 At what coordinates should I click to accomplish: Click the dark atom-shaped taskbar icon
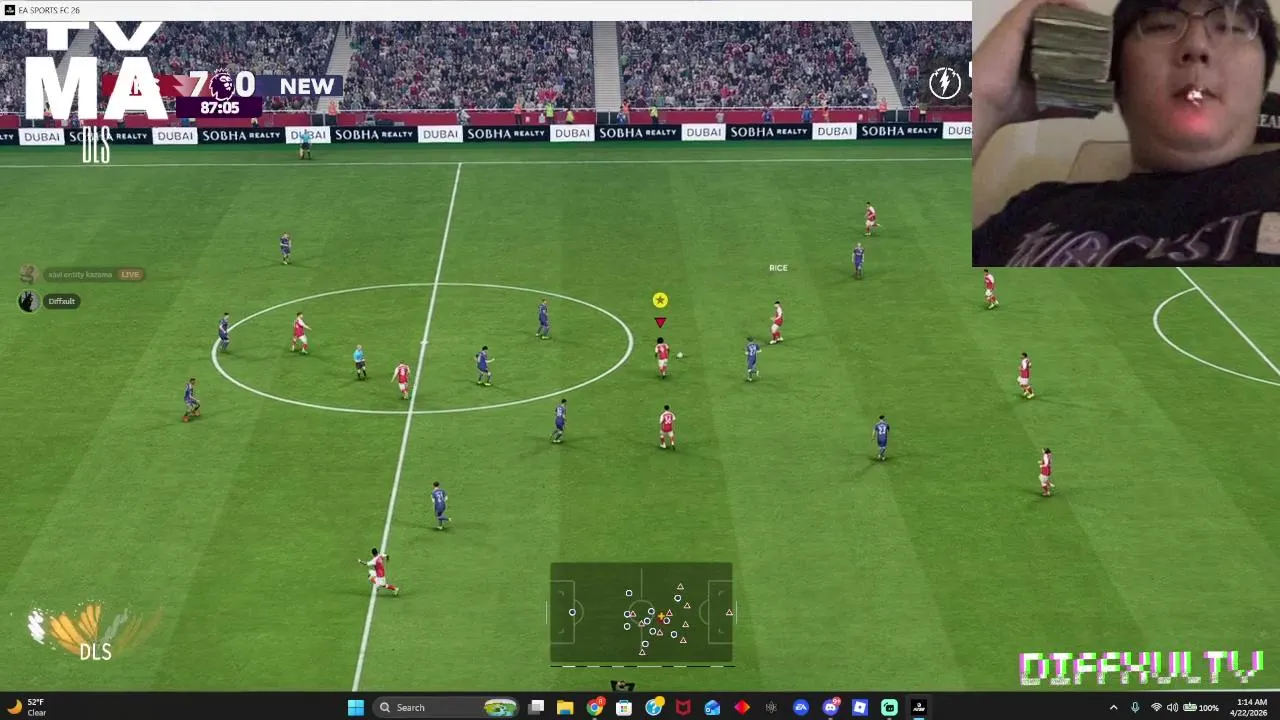click(x=771, y=707)
